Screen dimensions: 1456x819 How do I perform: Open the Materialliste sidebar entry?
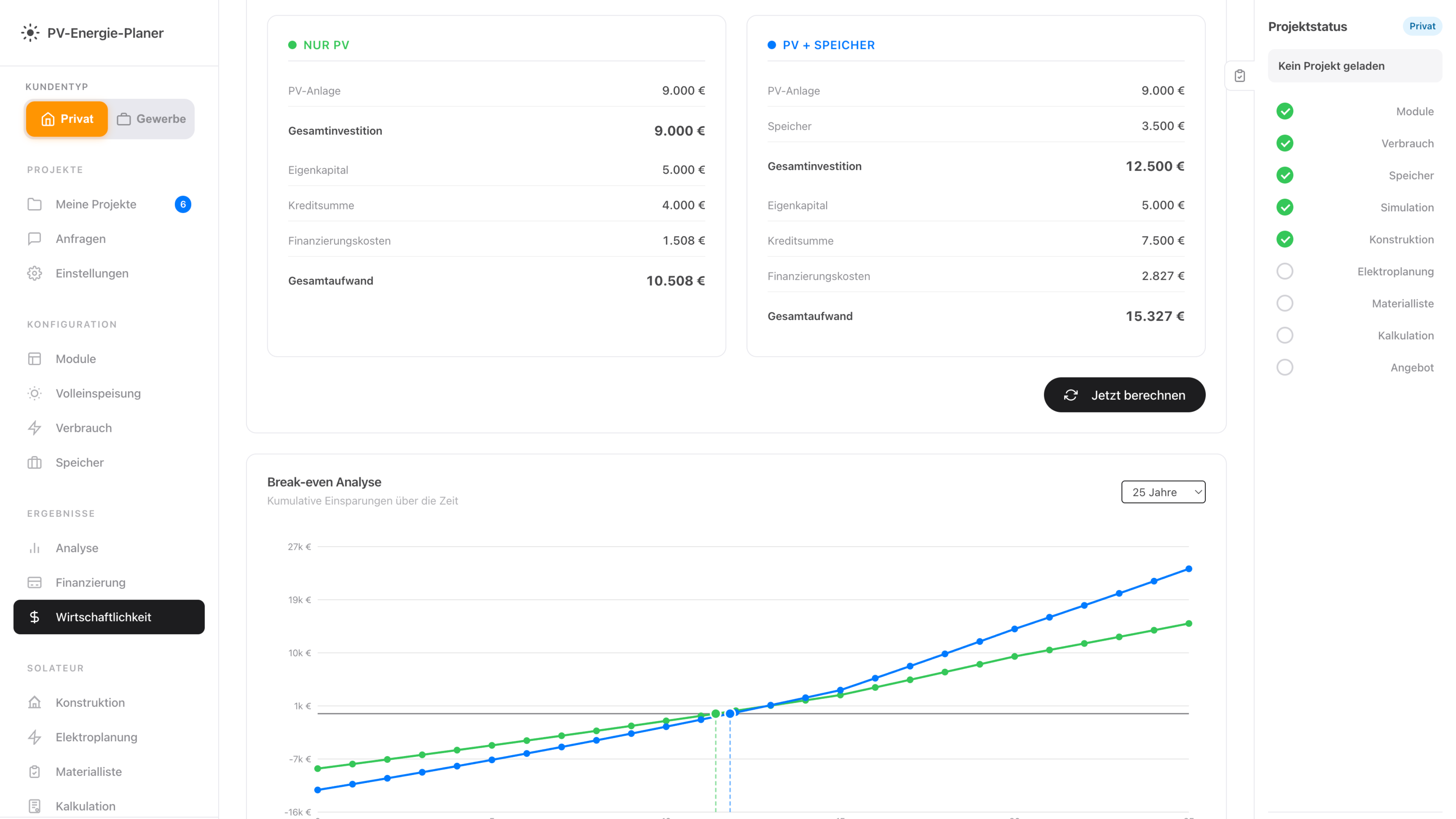point(88,772)
